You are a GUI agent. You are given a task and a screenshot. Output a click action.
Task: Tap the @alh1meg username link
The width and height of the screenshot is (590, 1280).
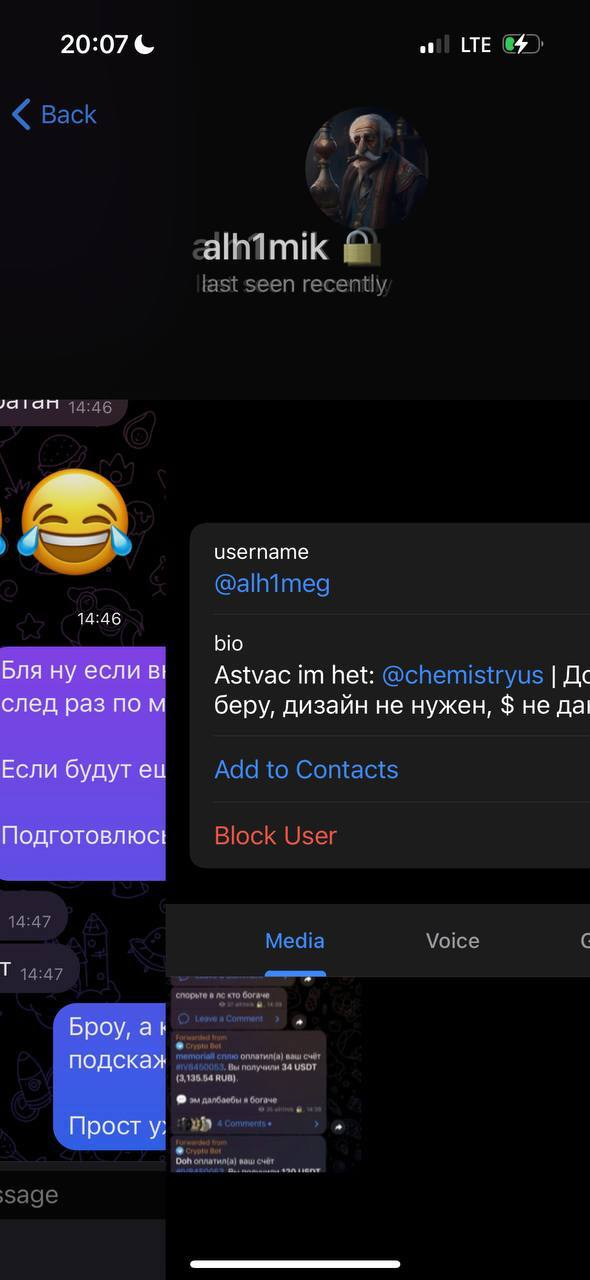coord(272,583)
